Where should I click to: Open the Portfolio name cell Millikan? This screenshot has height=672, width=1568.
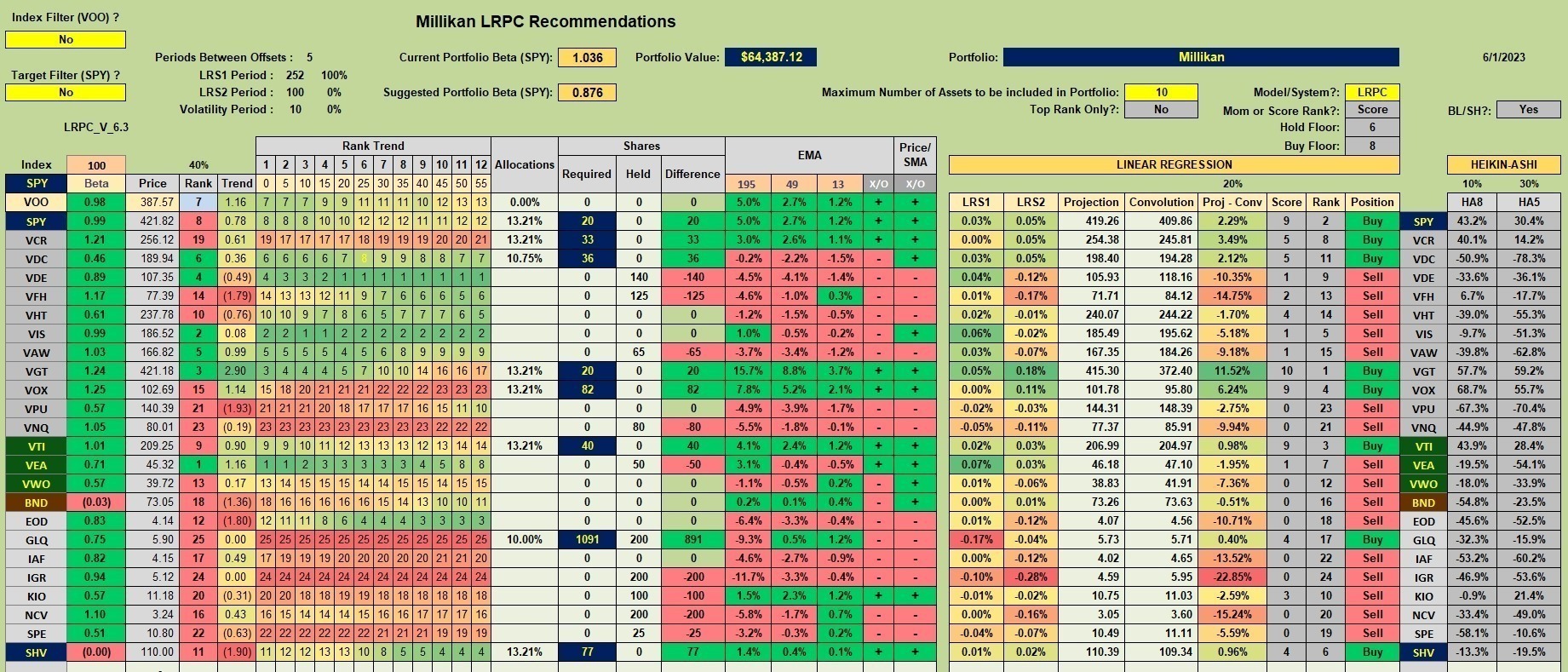click(x=1201, y=57)
